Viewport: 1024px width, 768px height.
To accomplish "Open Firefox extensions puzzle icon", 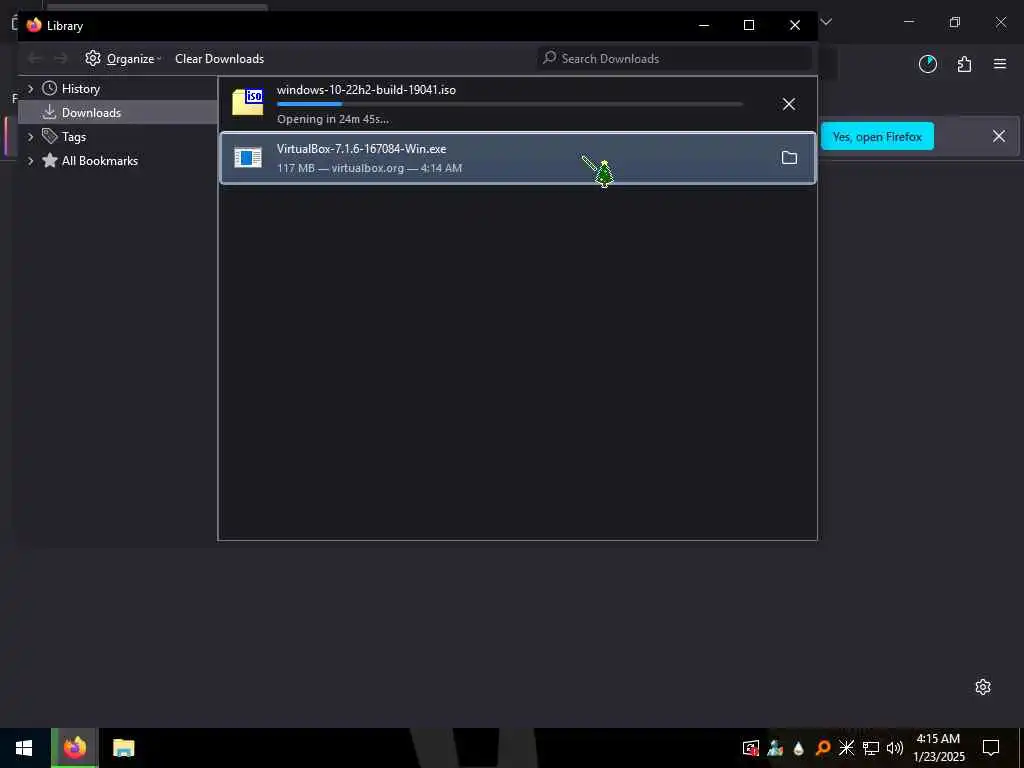I will pos(964,64).
